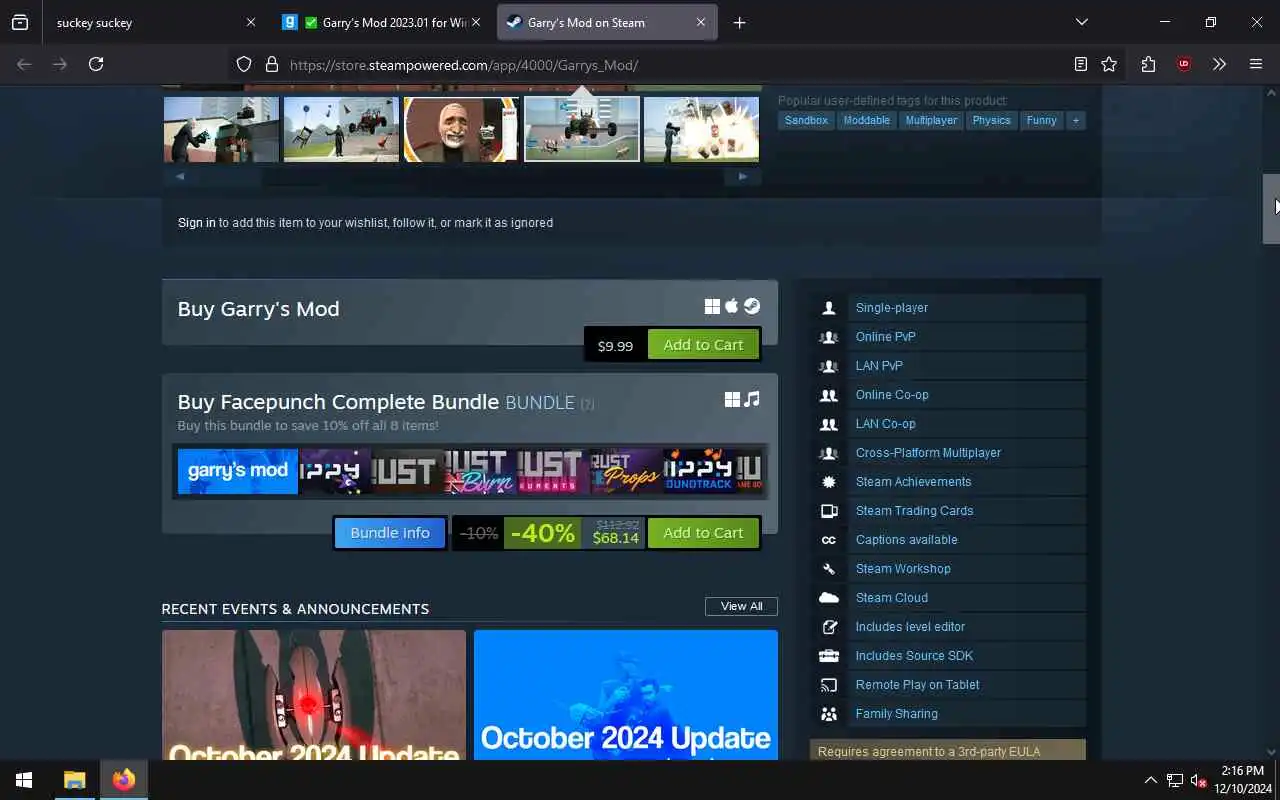Reload the page with the refresh icon
This screenshot has height=800, width=1280.
[x=96, y=64]
